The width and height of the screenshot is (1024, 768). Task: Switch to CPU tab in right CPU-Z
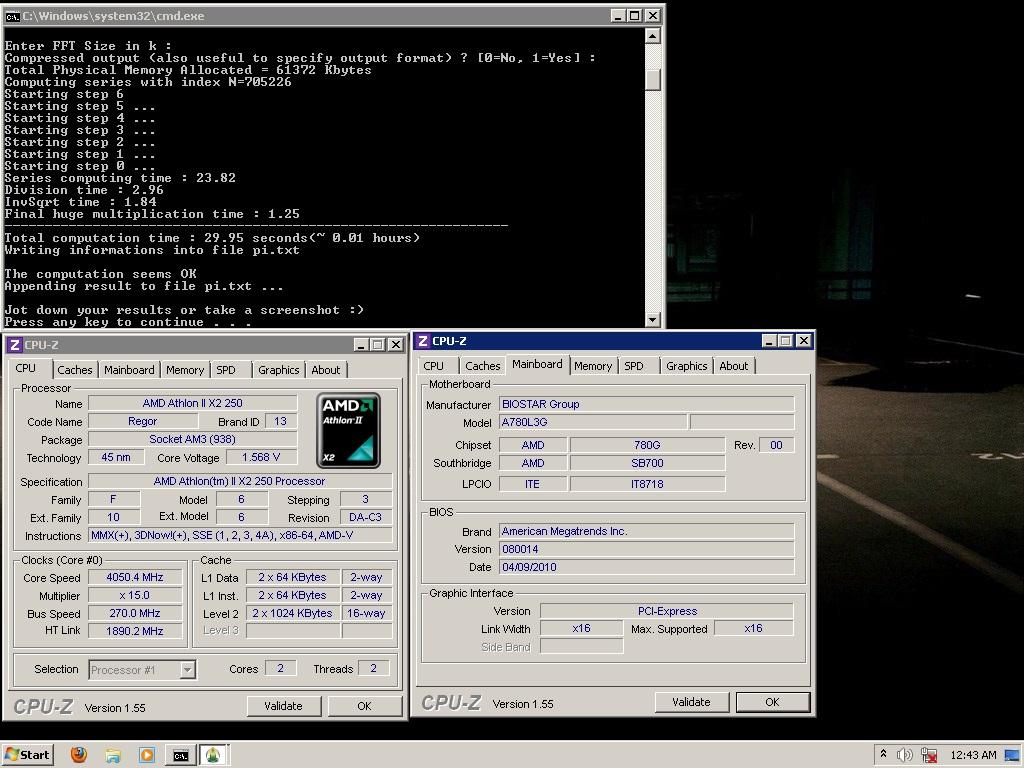coord(434,366)
